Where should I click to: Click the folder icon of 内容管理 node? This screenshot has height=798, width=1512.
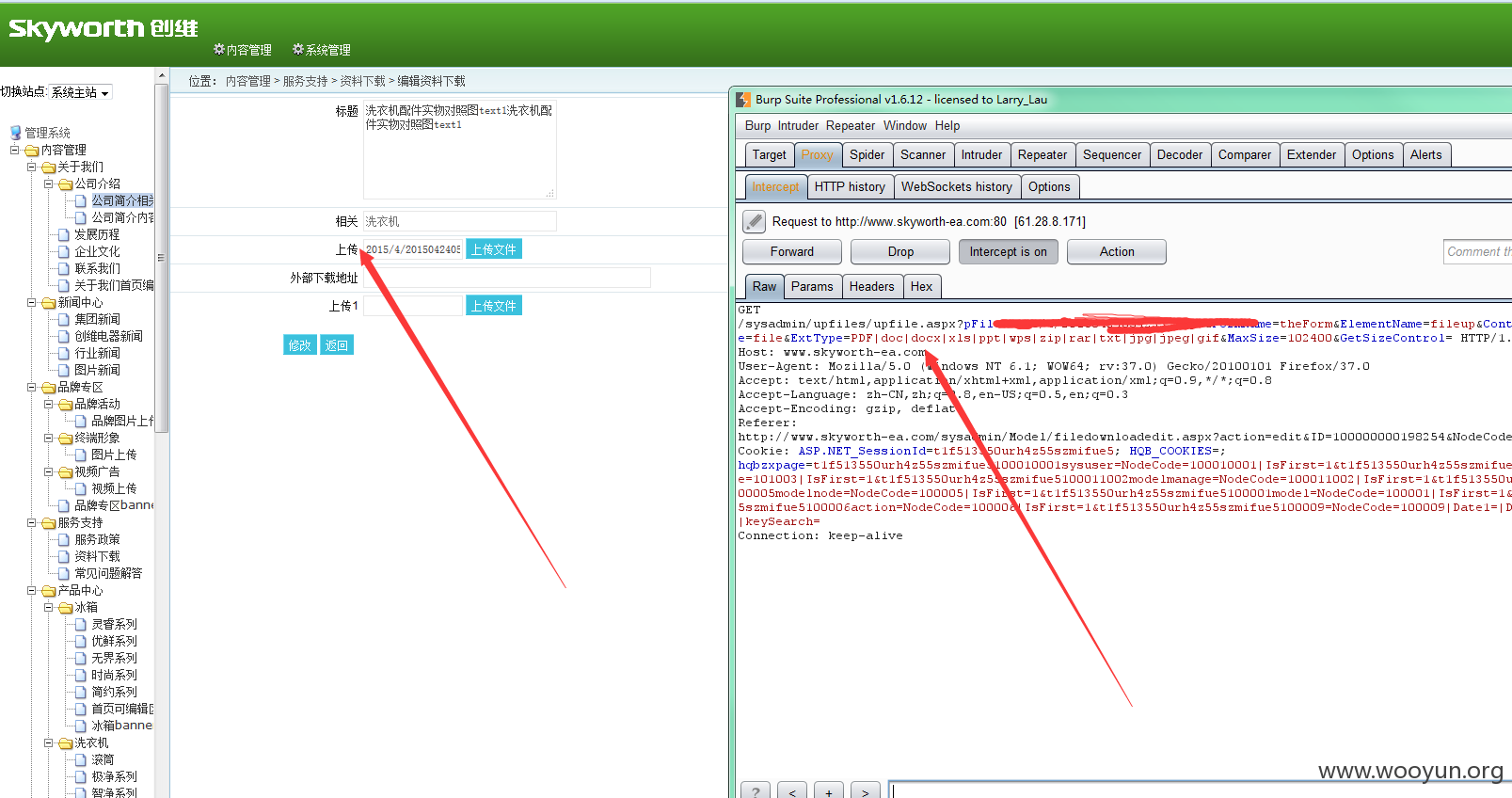click(x=32, y=151)
